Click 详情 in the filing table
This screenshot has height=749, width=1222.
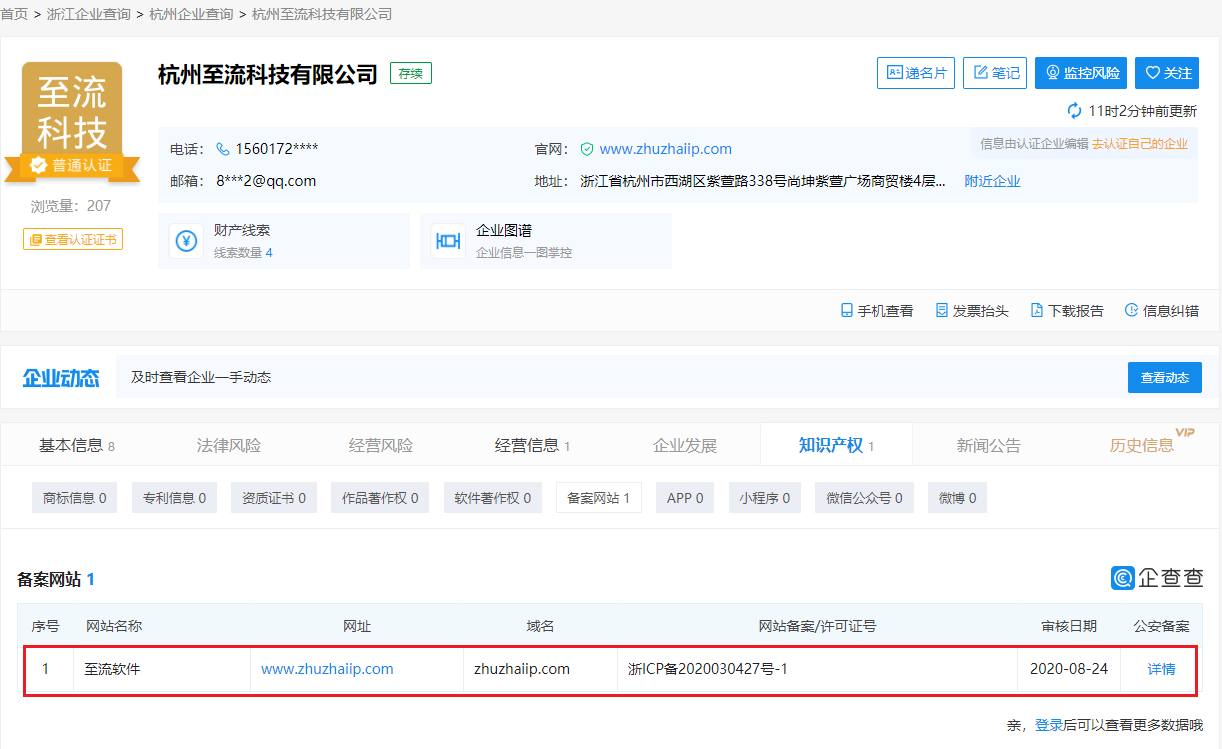pos(1161,669)
